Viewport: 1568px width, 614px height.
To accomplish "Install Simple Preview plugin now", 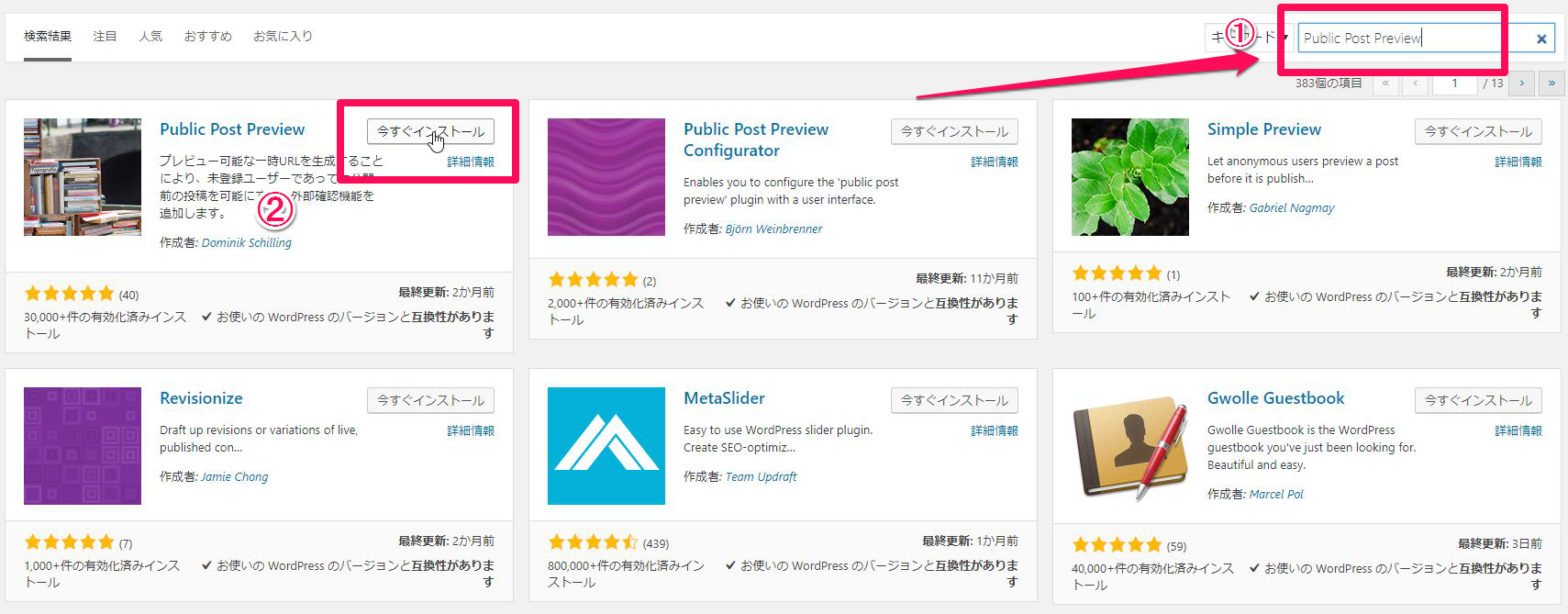I will 1478,131.
